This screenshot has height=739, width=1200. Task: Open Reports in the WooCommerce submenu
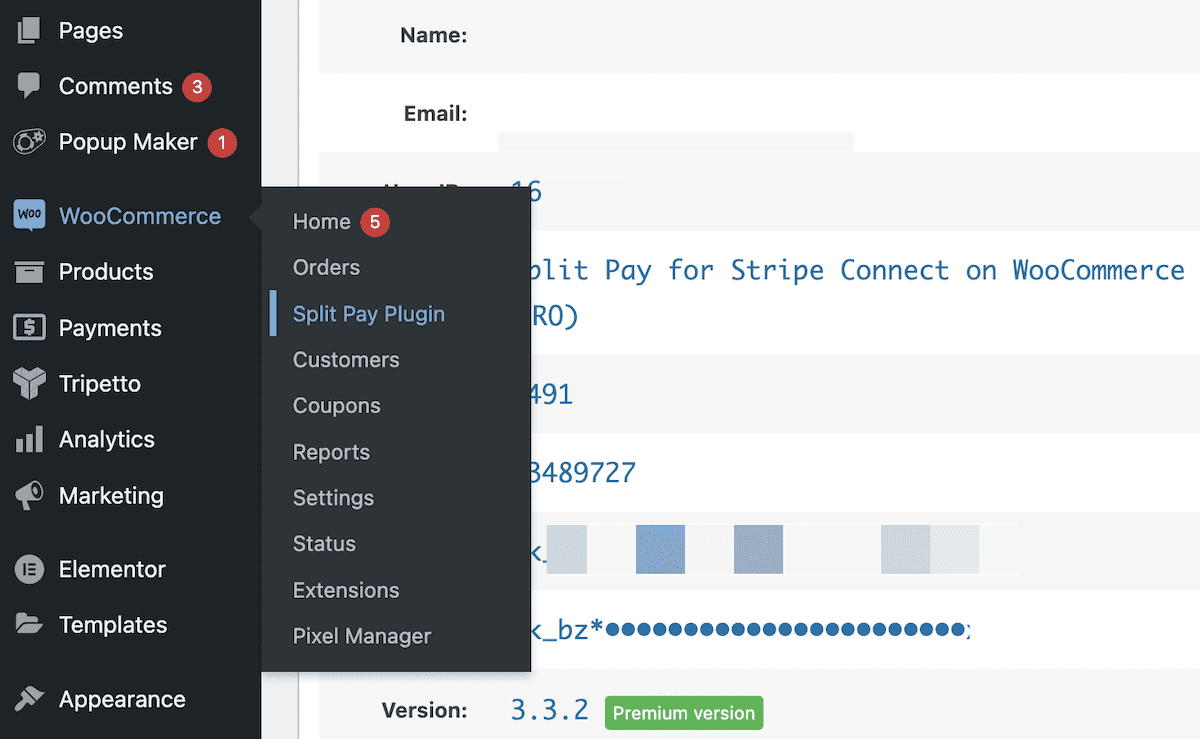pyautogui.click(x=331, y=452)
